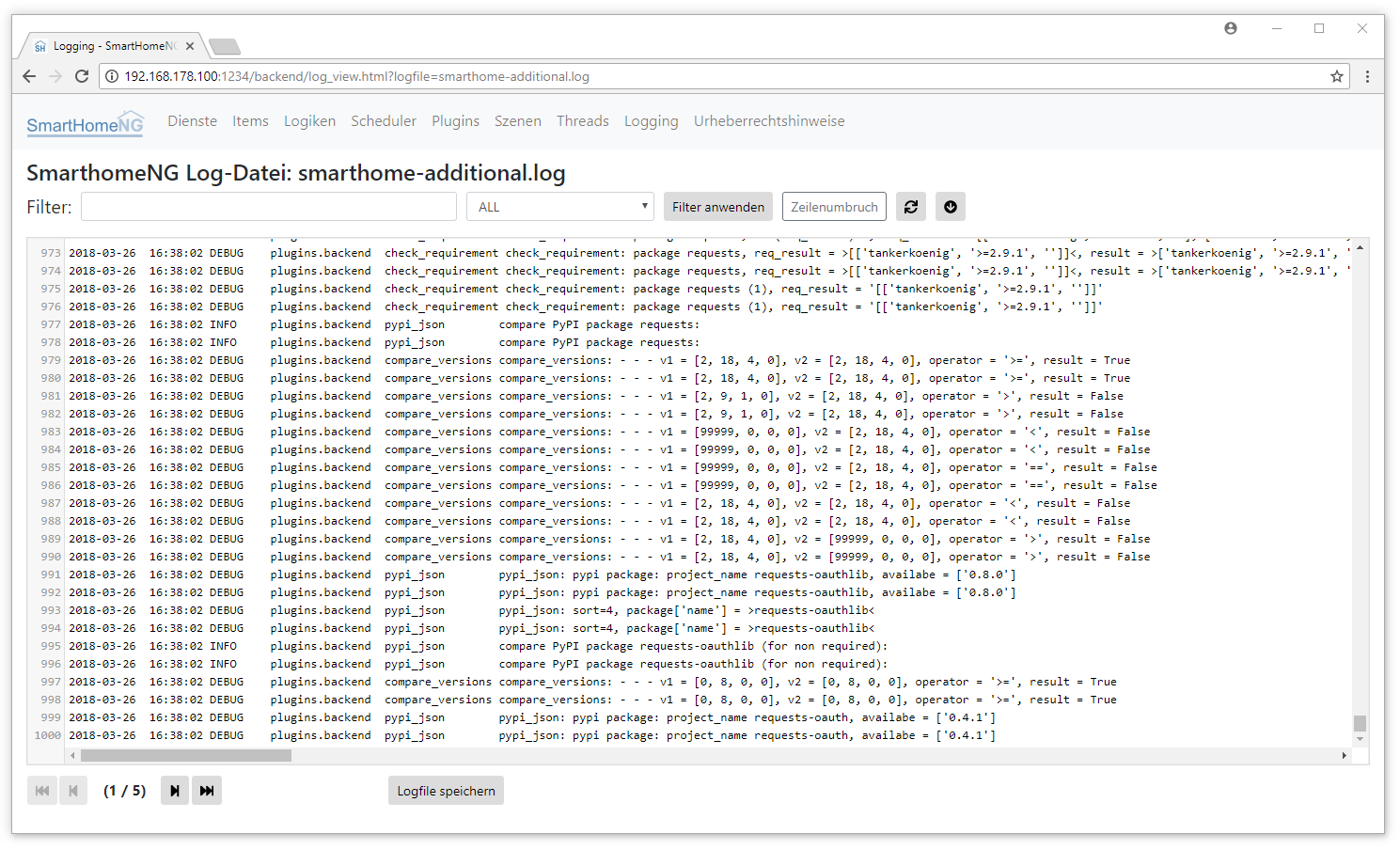Image resolution: width=1400 pixels, height=850 pixels.
Task: Click Filter anwenden button
Action: pos(717,207)
